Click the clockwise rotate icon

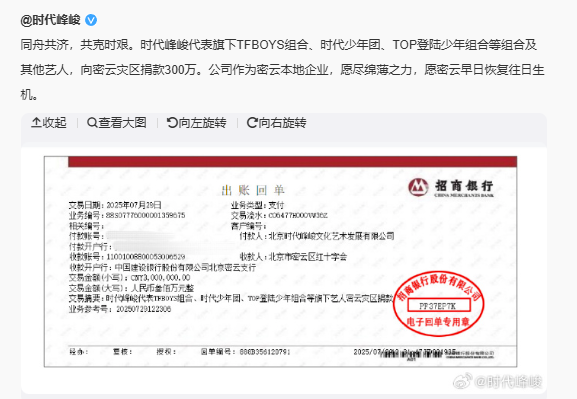252,122
